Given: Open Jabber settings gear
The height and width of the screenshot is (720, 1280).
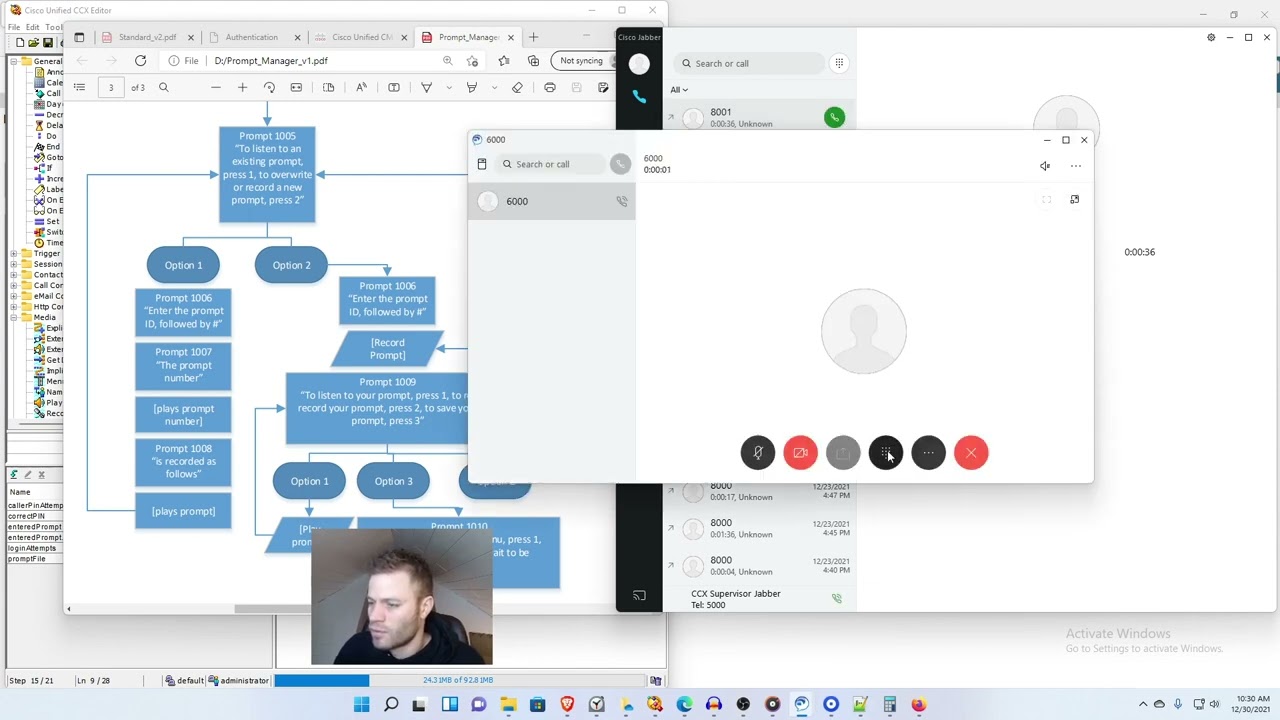Looking at the screenshot, I should (x=1211, y=38).
